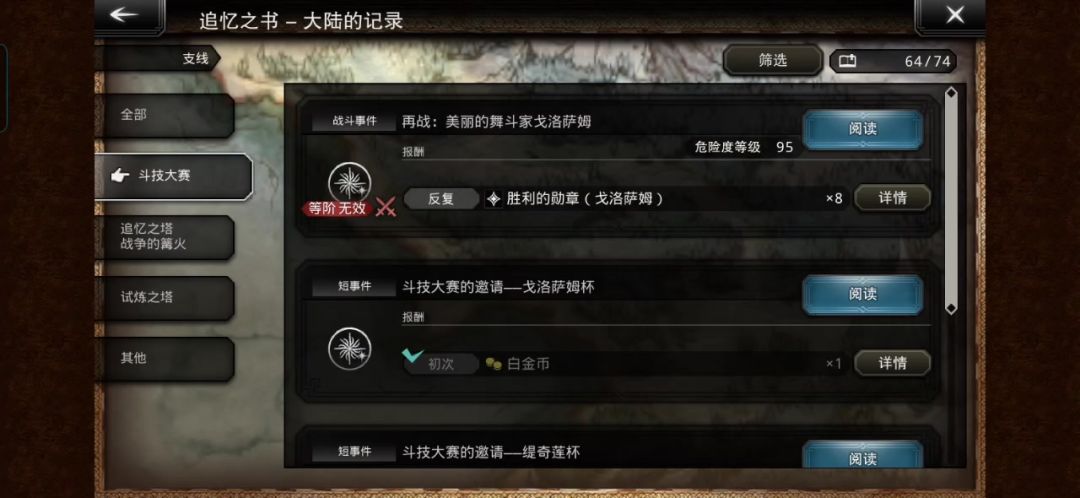
Task: Toggle the 初次 reward tag
Action: point(442,364)
